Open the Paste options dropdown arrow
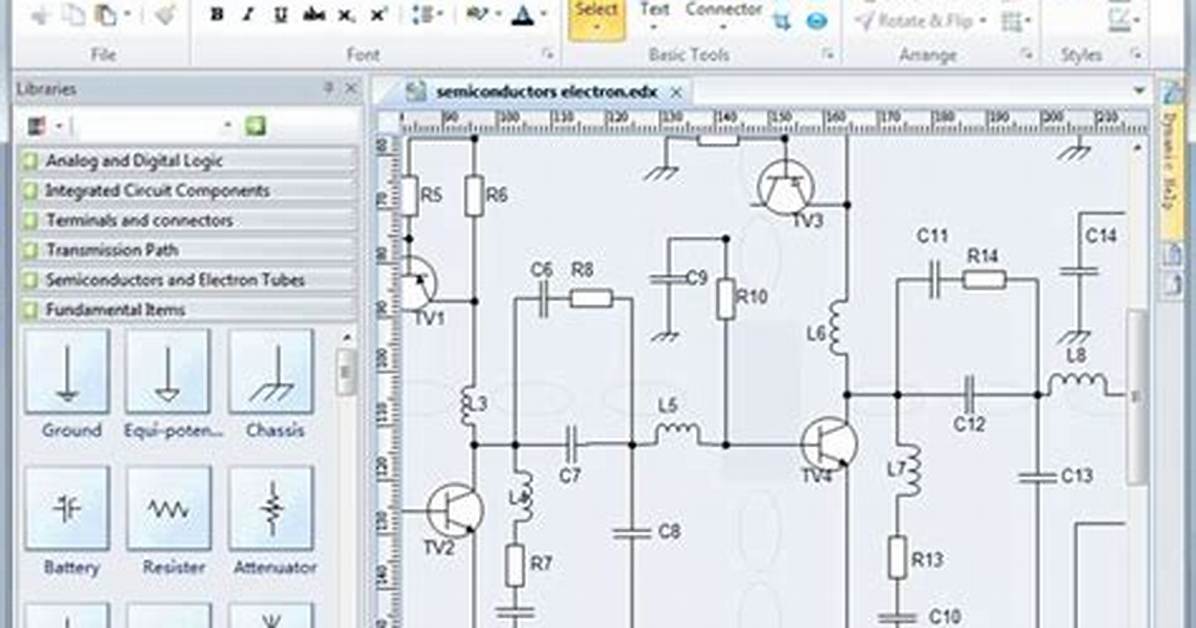This screenshot has width=1196, height=628. coord(127,15)
